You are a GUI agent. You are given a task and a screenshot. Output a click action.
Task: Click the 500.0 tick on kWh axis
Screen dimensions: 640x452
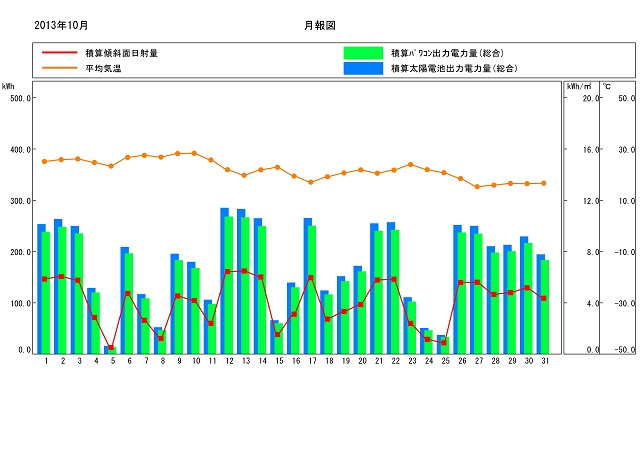(20, 98)
